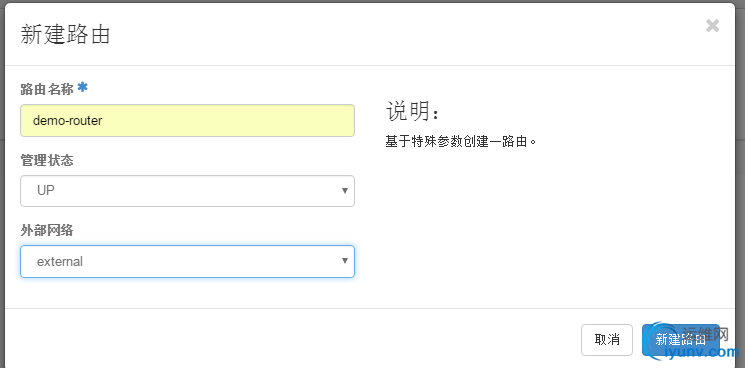
Task: Open the 管理状态 dropdown showing UP
Action: tap(187, 191)
